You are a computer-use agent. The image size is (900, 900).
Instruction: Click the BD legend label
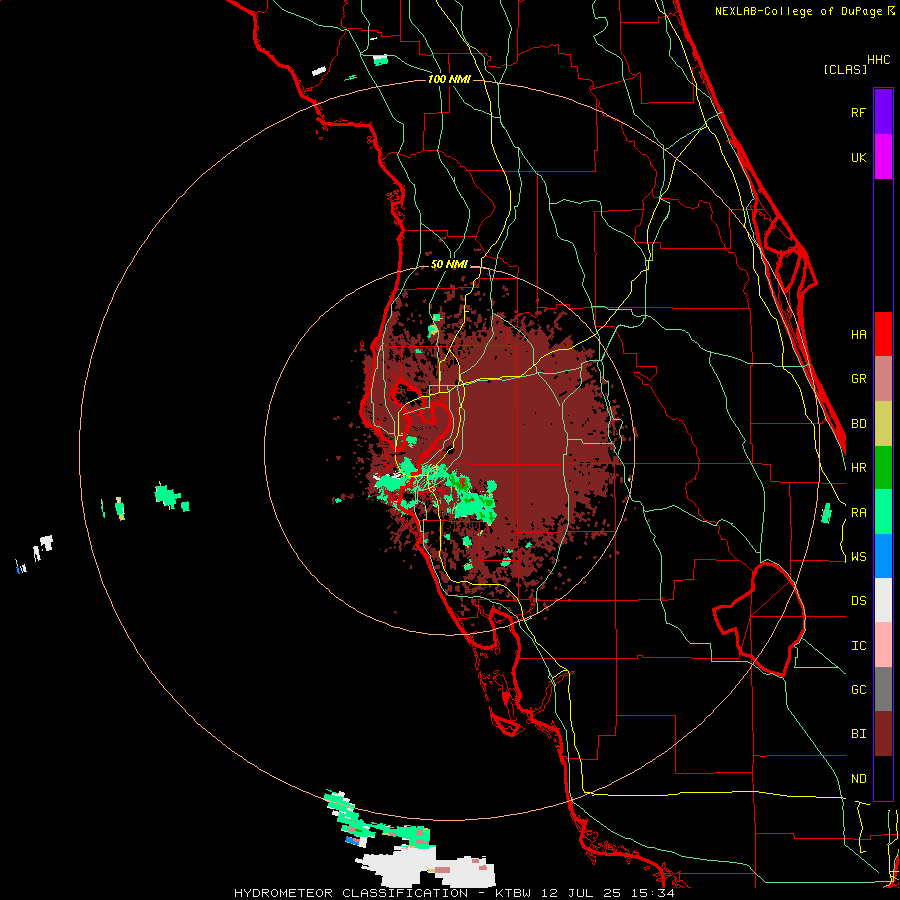858,424
